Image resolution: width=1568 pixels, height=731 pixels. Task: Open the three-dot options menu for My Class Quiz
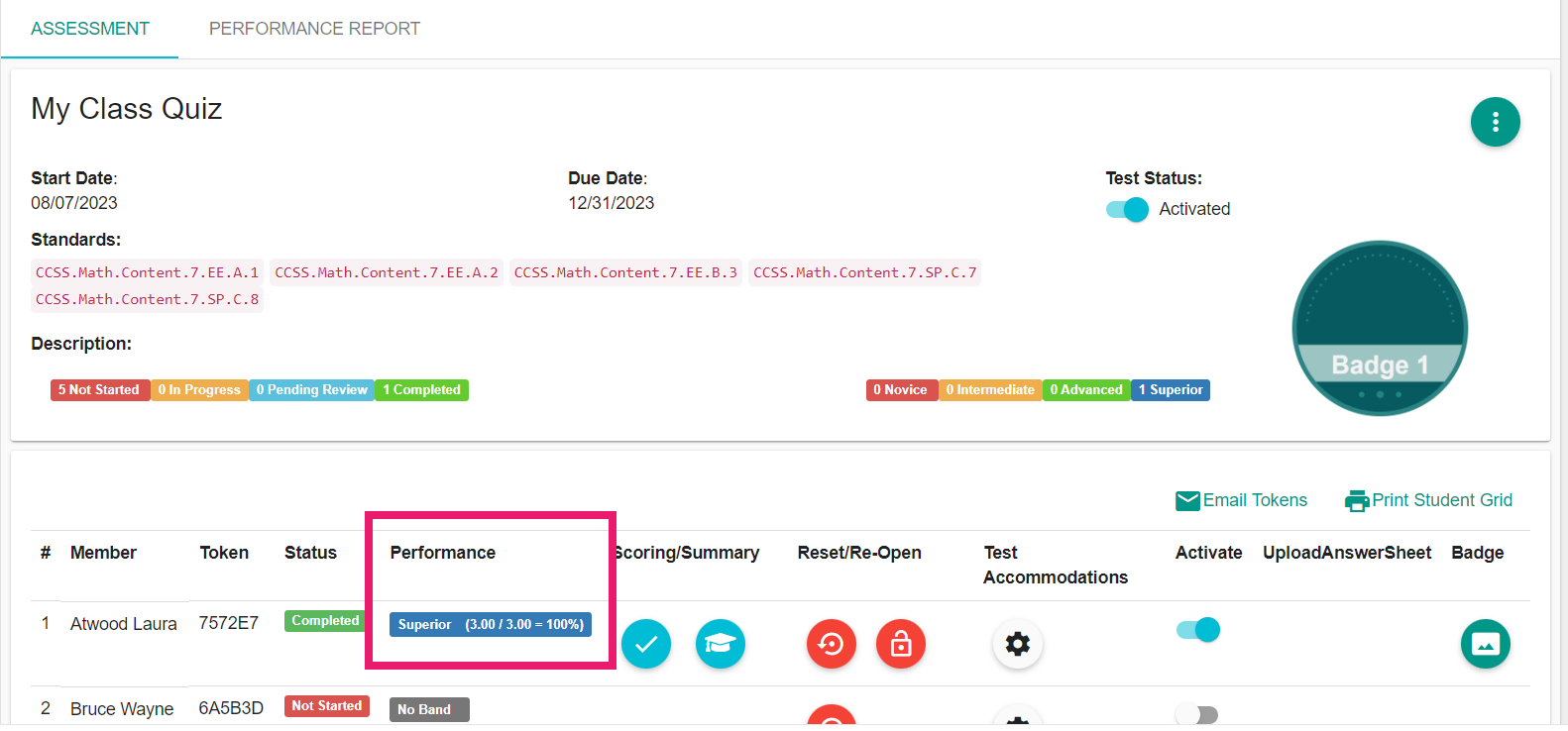coord(1495,122)
